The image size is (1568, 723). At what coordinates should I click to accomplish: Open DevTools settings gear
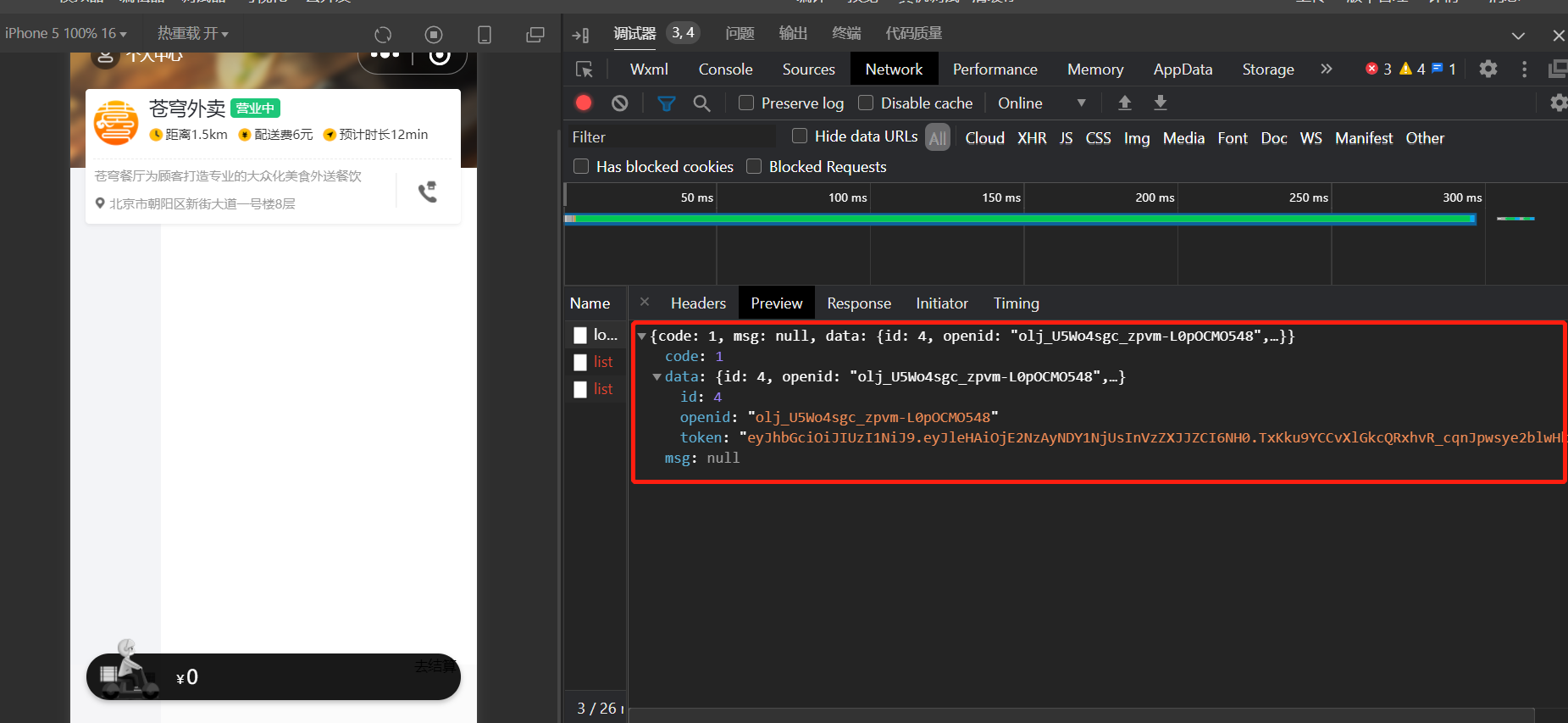(1488, 69)
